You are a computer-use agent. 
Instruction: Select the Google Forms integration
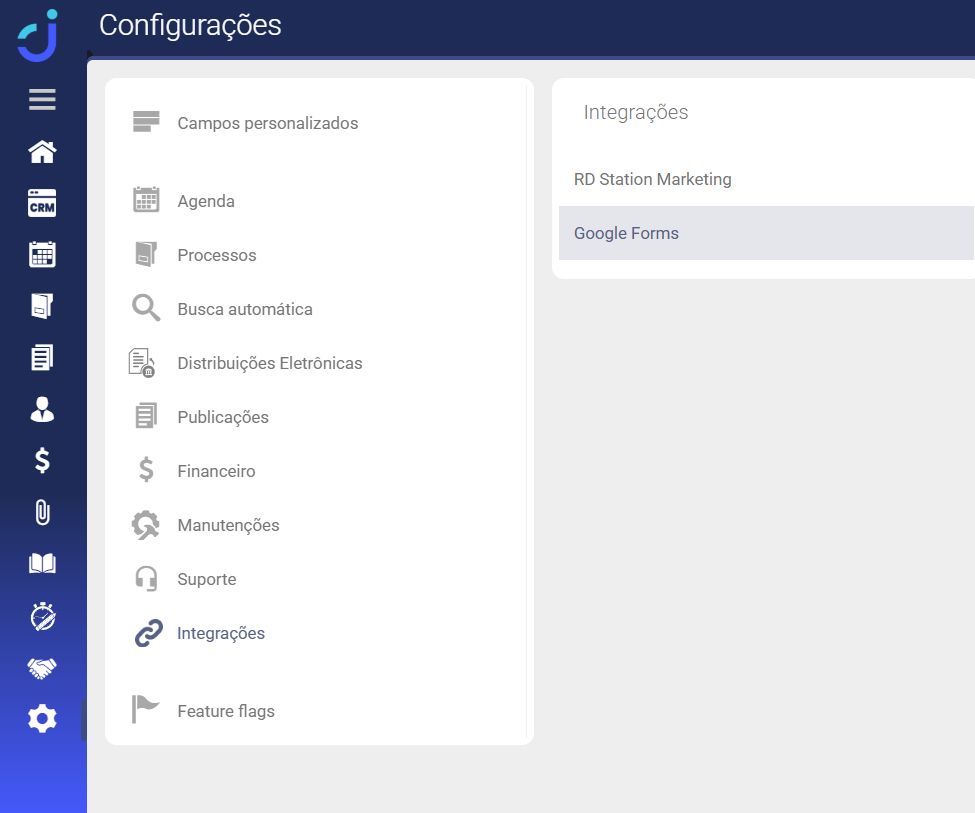pyautogui.click(x=626, y=234)
